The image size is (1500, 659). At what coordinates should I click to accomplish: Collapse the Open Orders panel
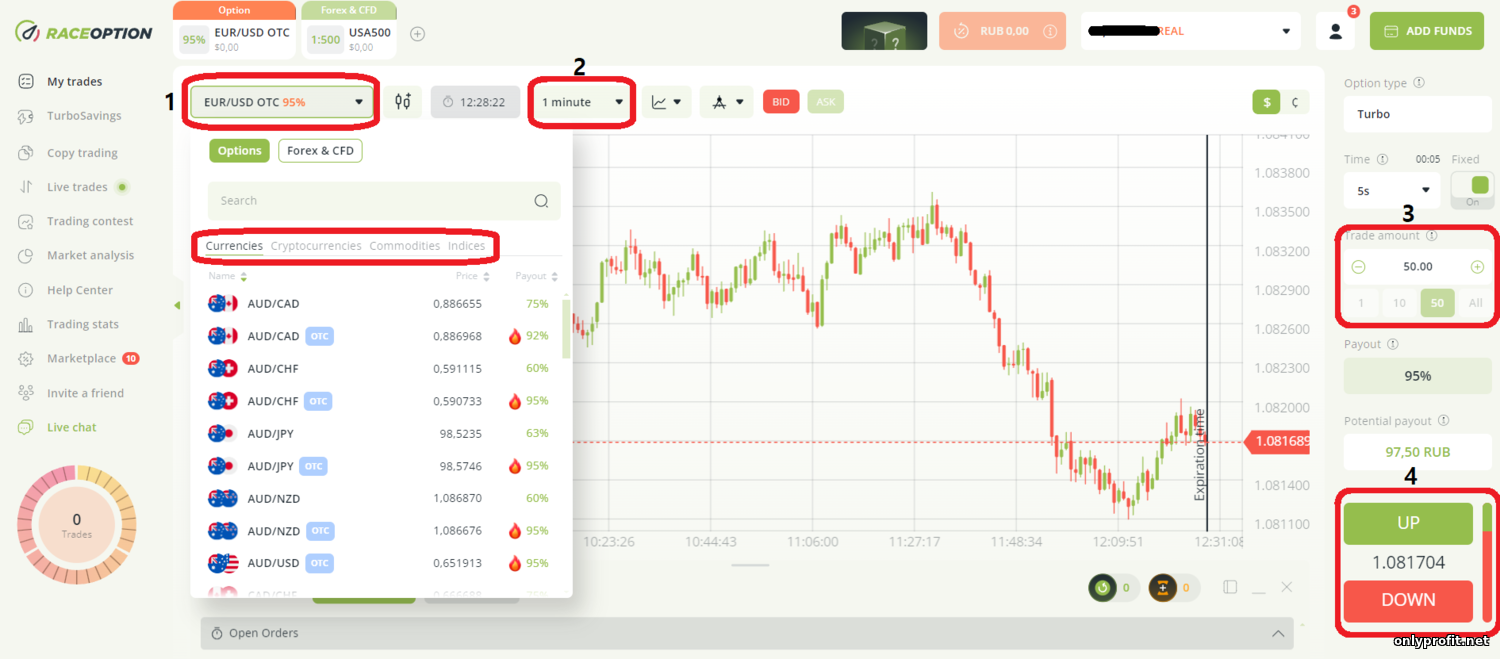1277,633
